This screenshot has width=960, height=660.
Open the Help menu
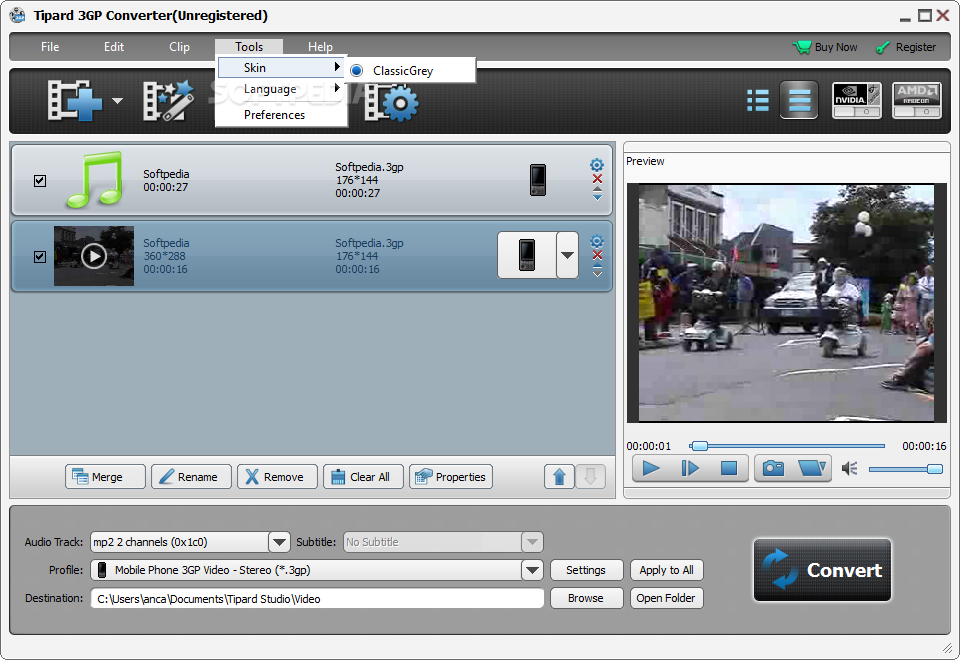point(320,47)
